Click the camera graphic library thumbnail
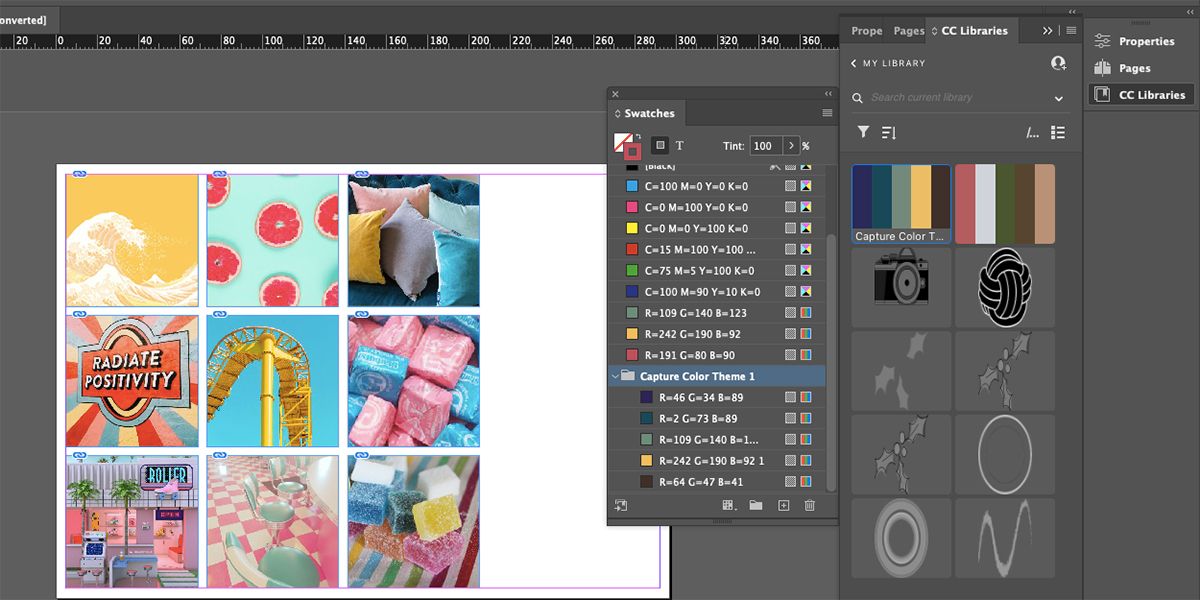Screen dimensions: 1200x600 pos(900,287)
